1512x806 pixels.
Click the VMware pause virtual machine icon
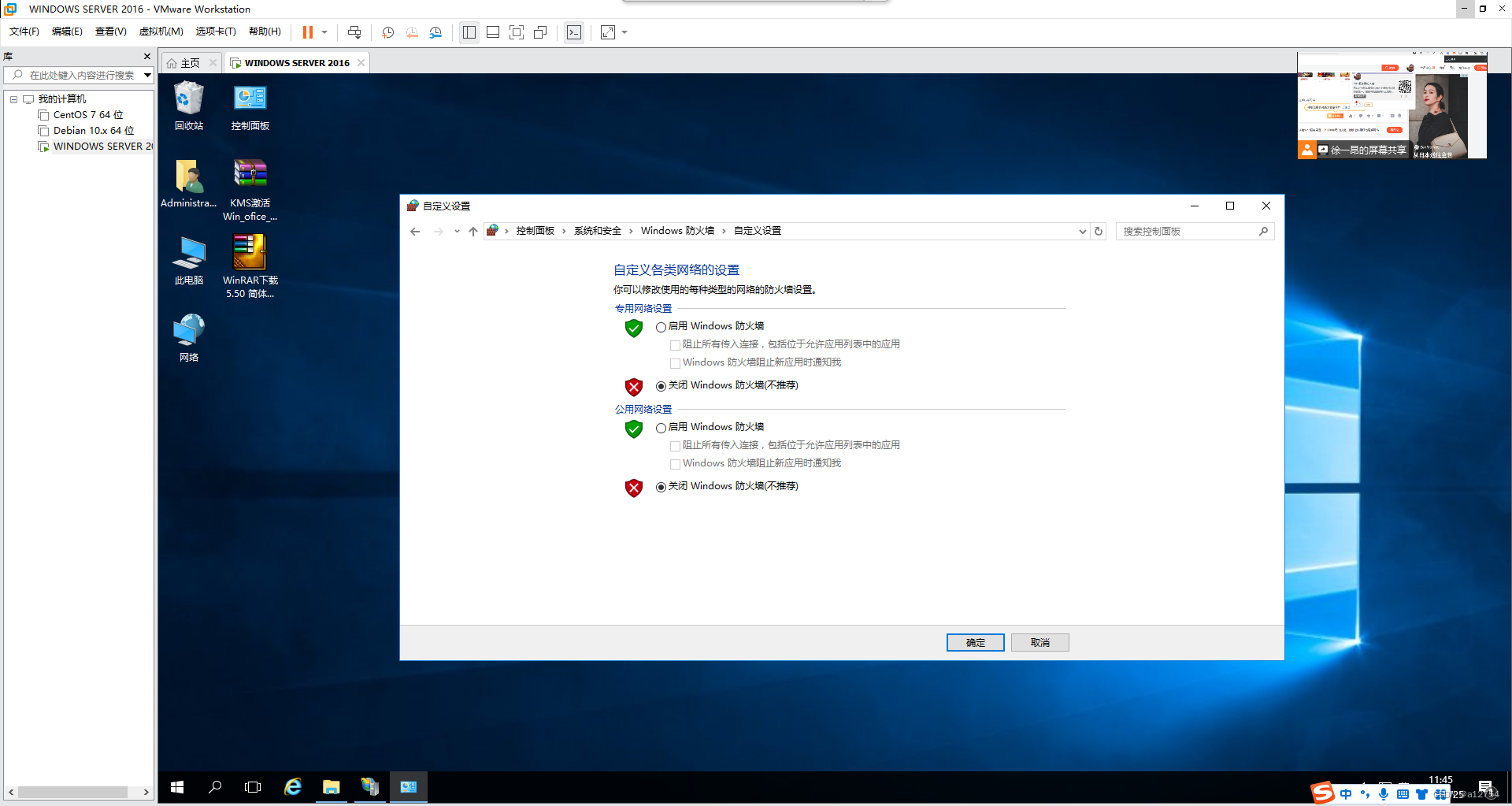click(x=308, y=32)
